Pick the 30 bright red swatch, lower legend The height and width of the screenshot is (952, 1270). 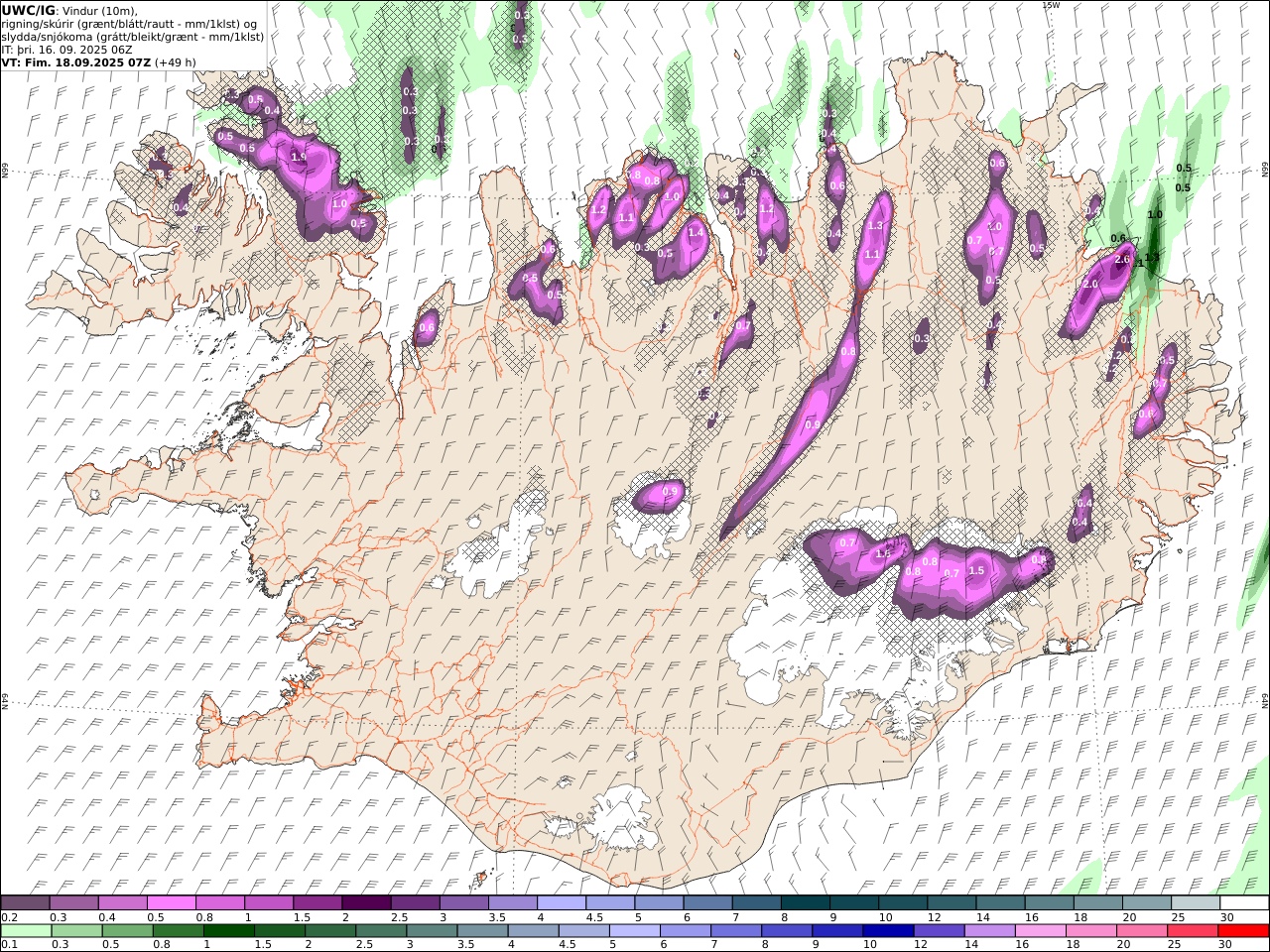(1243, 931)
